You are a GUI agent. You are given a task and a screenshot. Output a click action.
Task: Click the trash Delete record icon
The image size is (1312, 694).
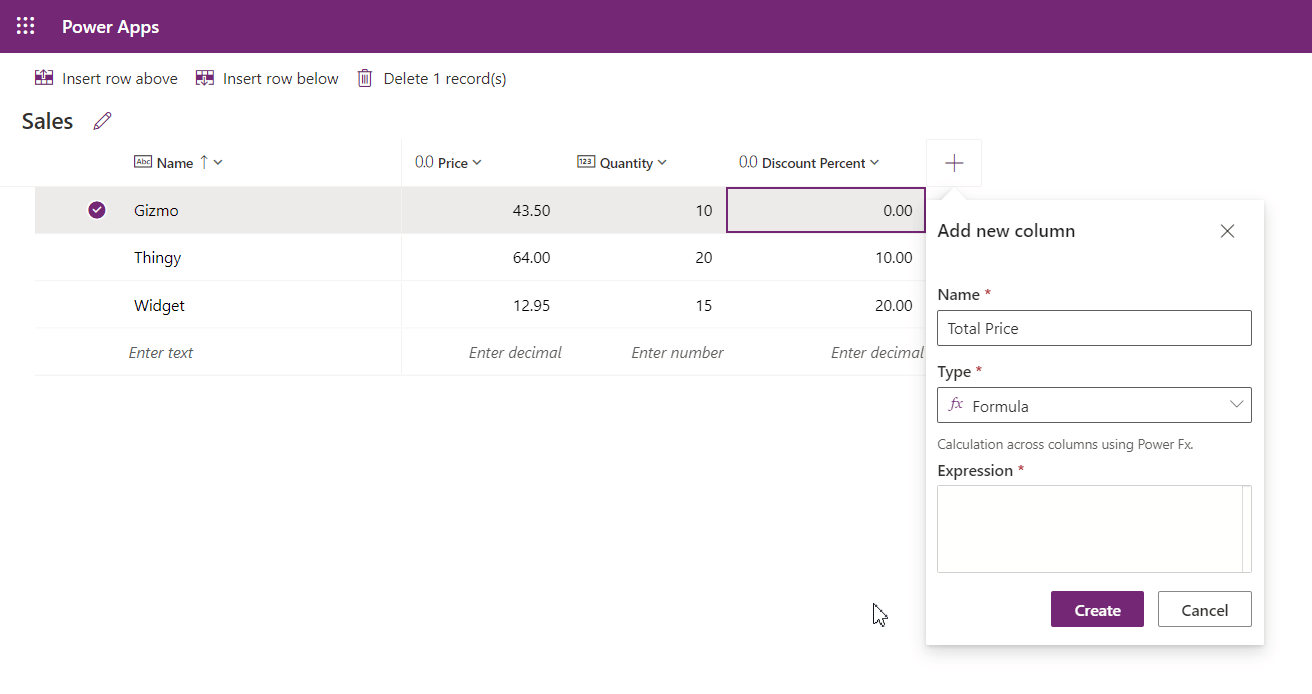(365, 78)
